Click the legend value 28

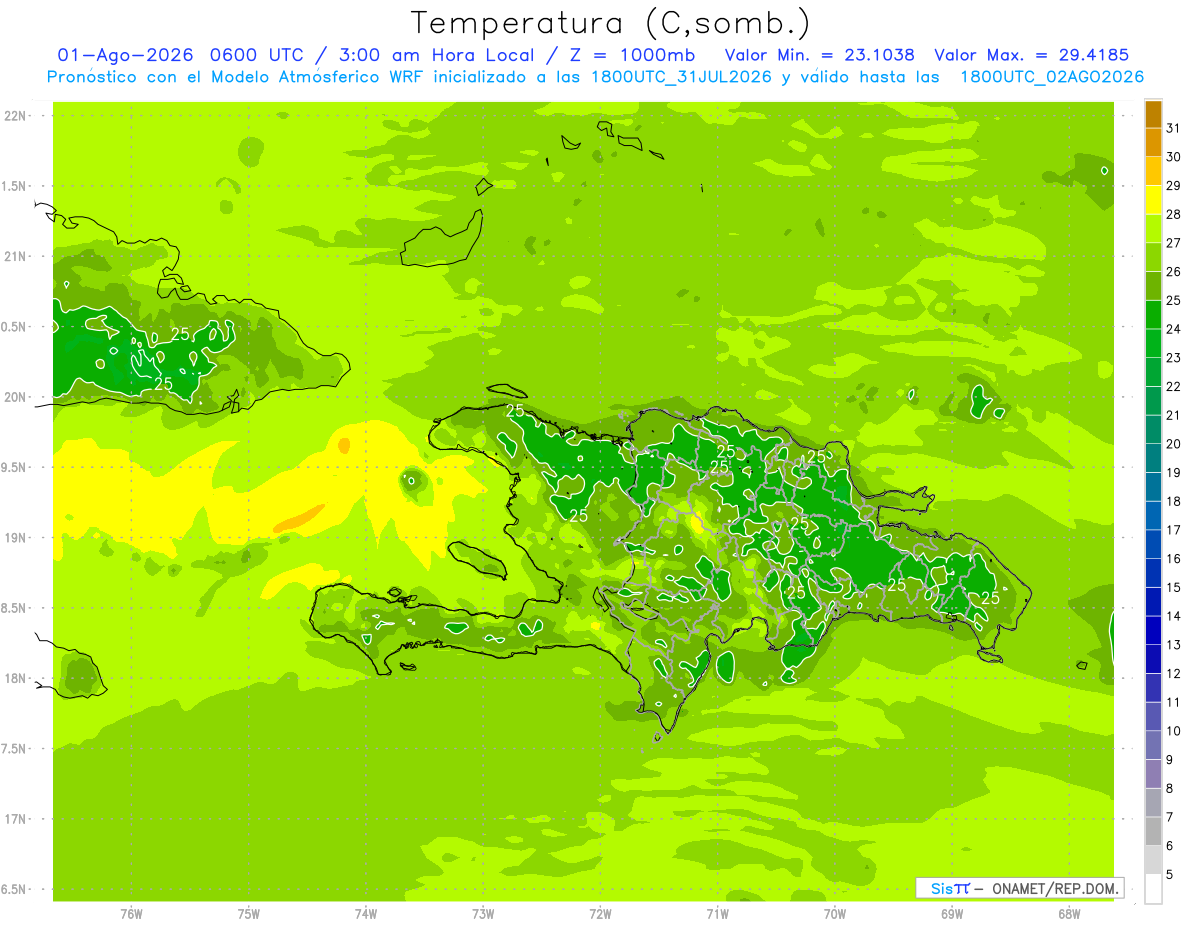(1174, 214)
